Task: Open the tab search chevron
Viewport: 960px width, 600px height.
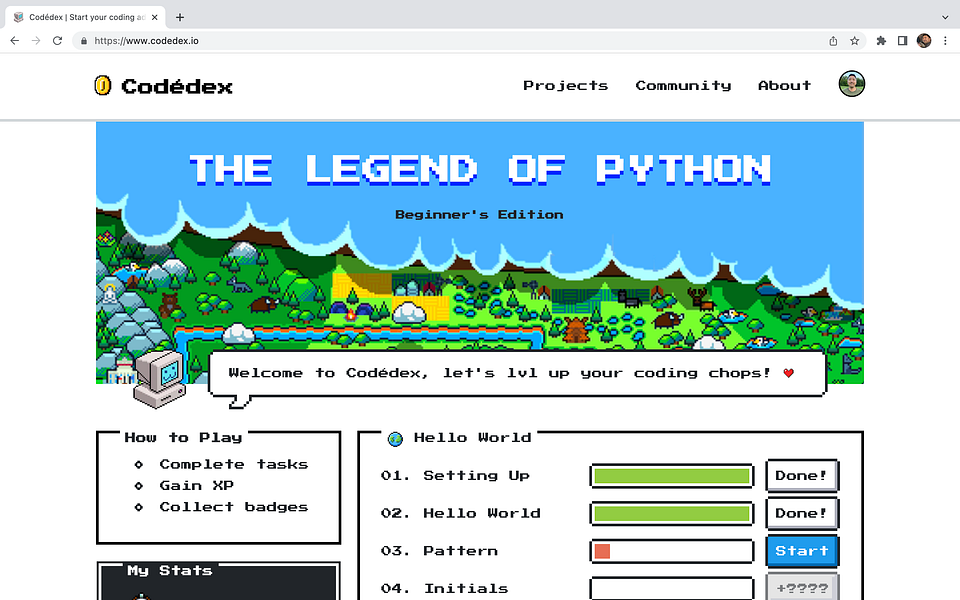Action: (x=944, y=16)
